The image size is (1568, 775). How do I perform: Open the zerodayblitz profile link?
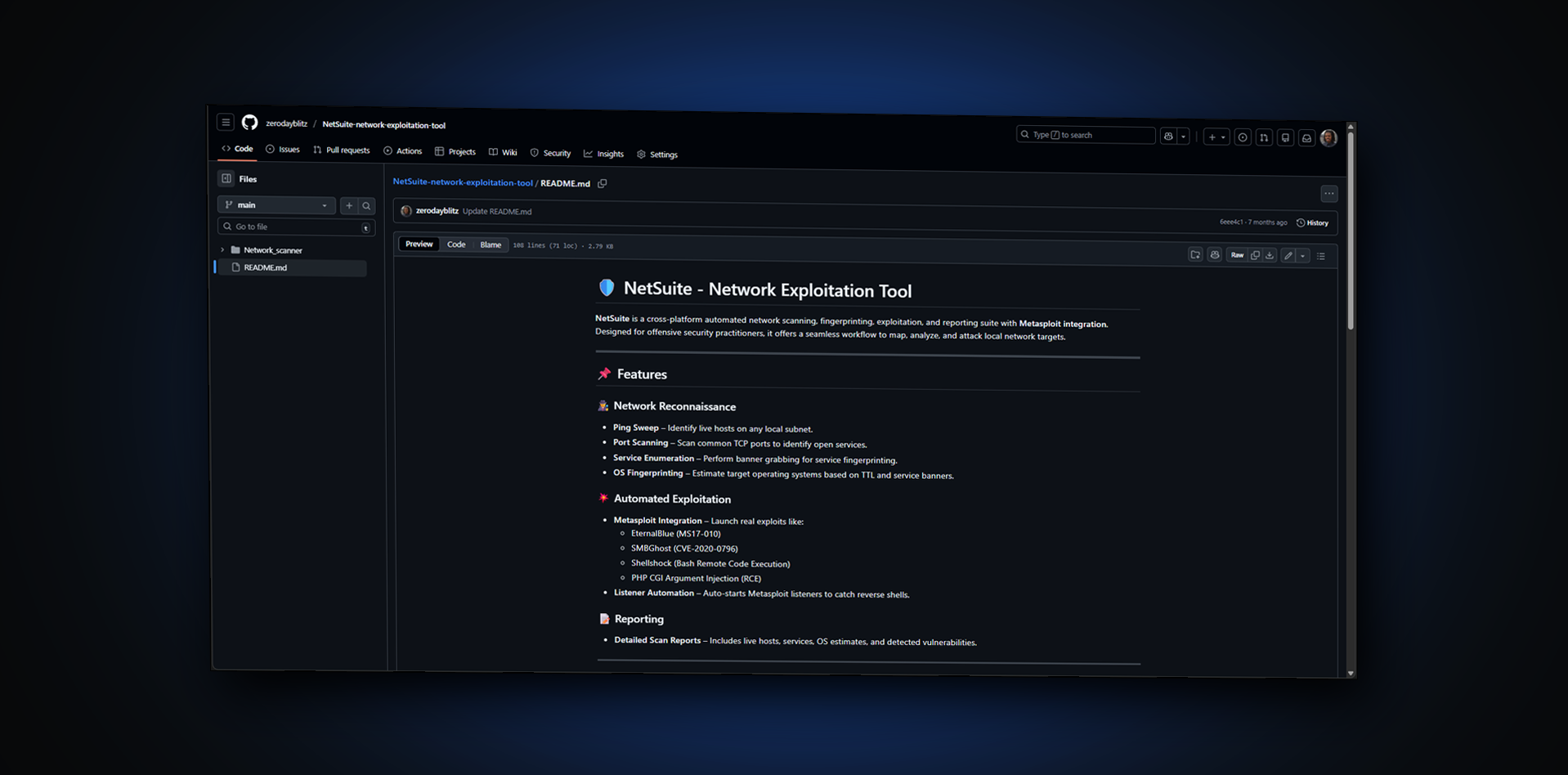pyautogui.click(x=284, y=123)
